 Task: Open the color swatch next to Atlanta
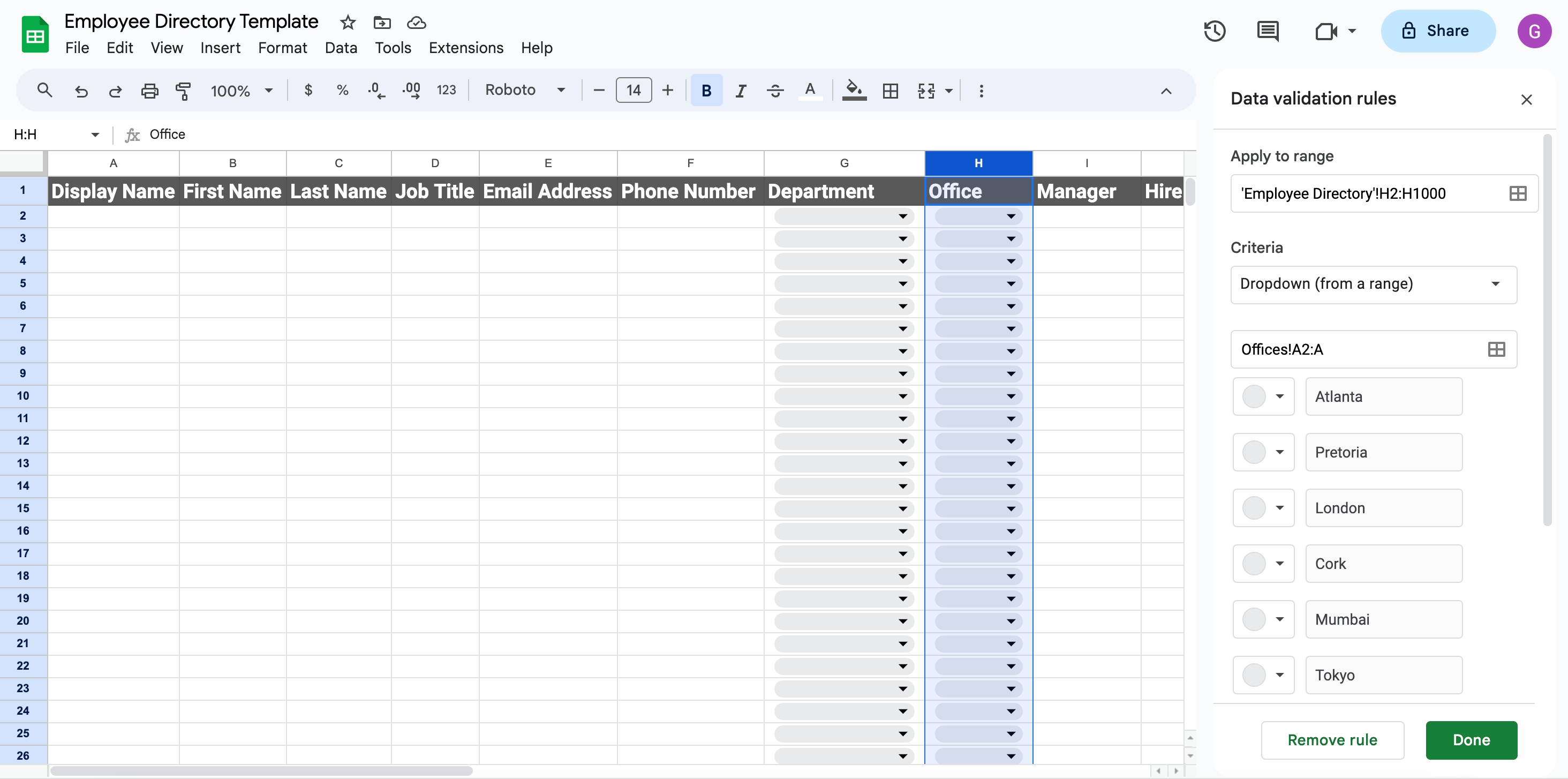[x=1263, y=396]
